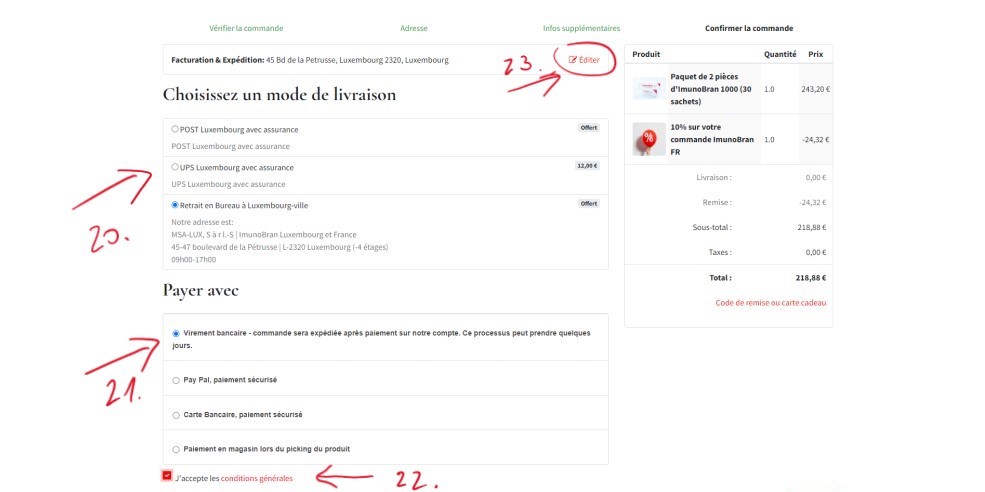The width and height of the screenshot is (985, 492).
Task: Go to Vérifier la commande step
Action: point(246,28)
